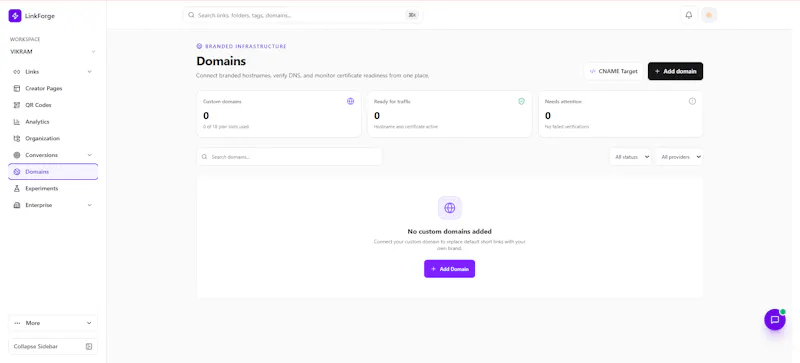Click the Domains globe icon in sidebar
Image resolution: width=800 pixels, height=363 pixels.
click(17, 172)
